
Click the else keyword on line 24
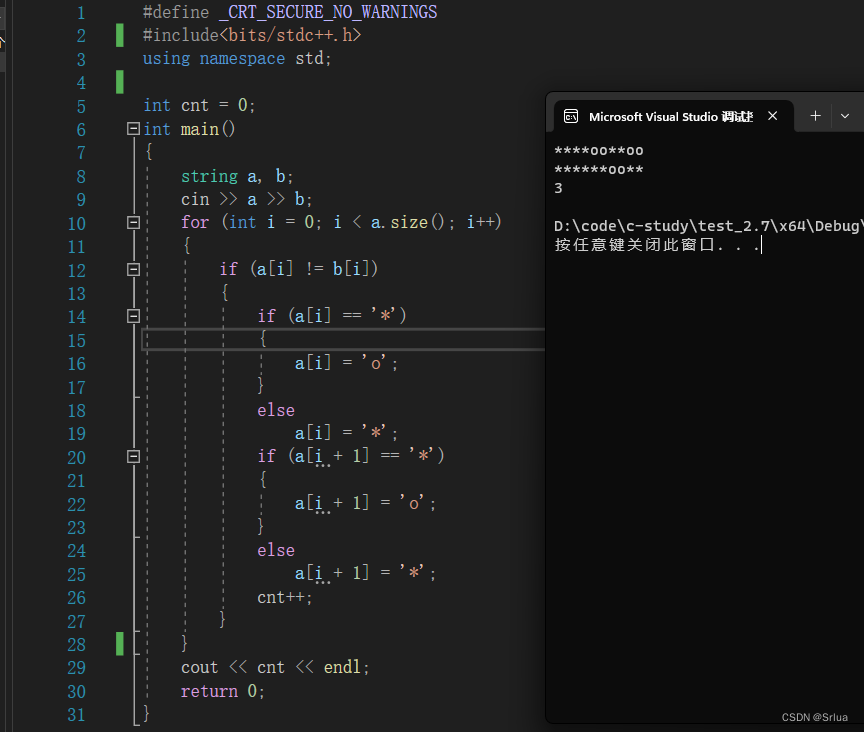(x=276, y=550)
